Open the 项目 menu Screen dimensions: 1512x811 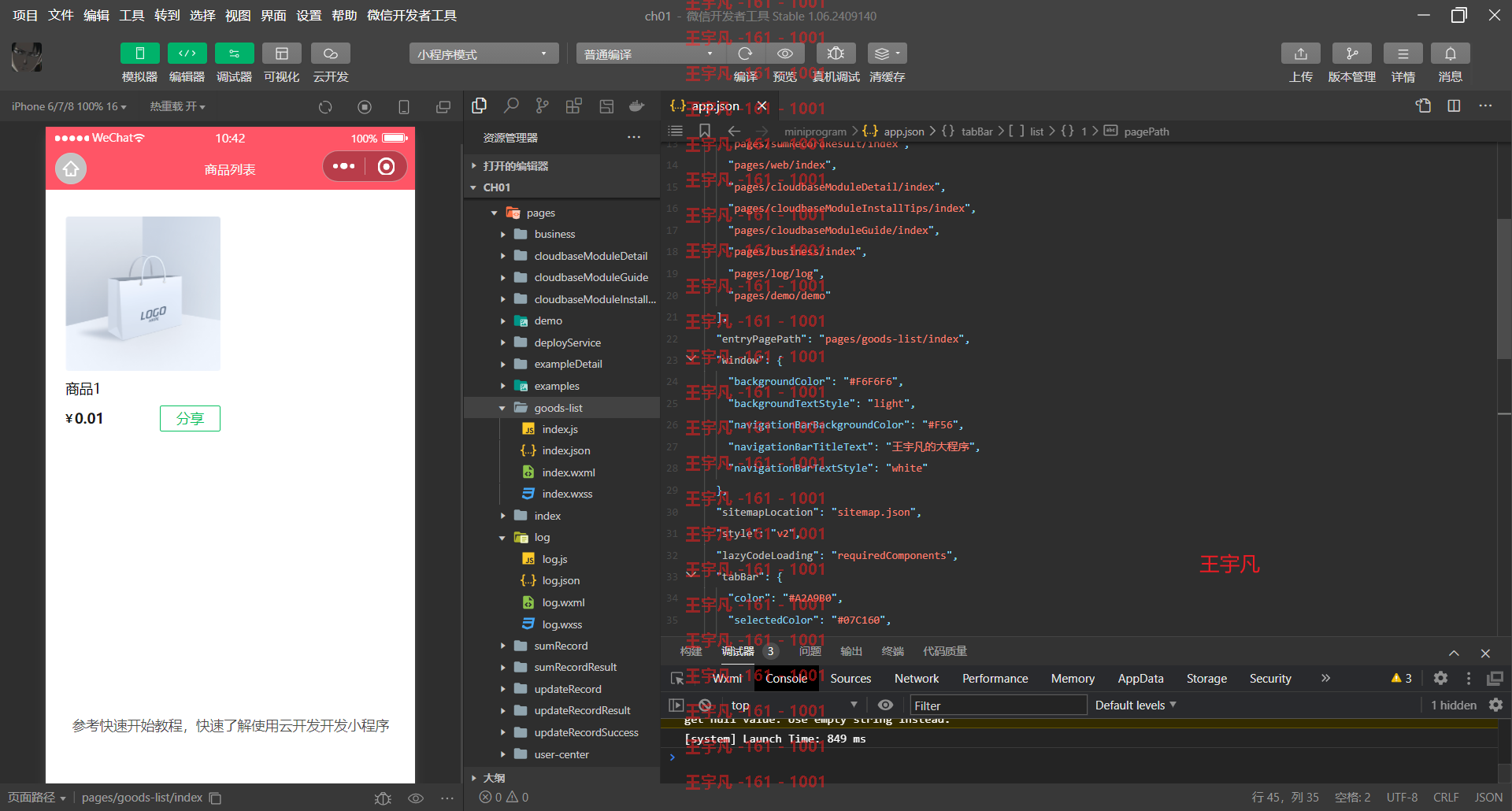(x=25, y=15)
